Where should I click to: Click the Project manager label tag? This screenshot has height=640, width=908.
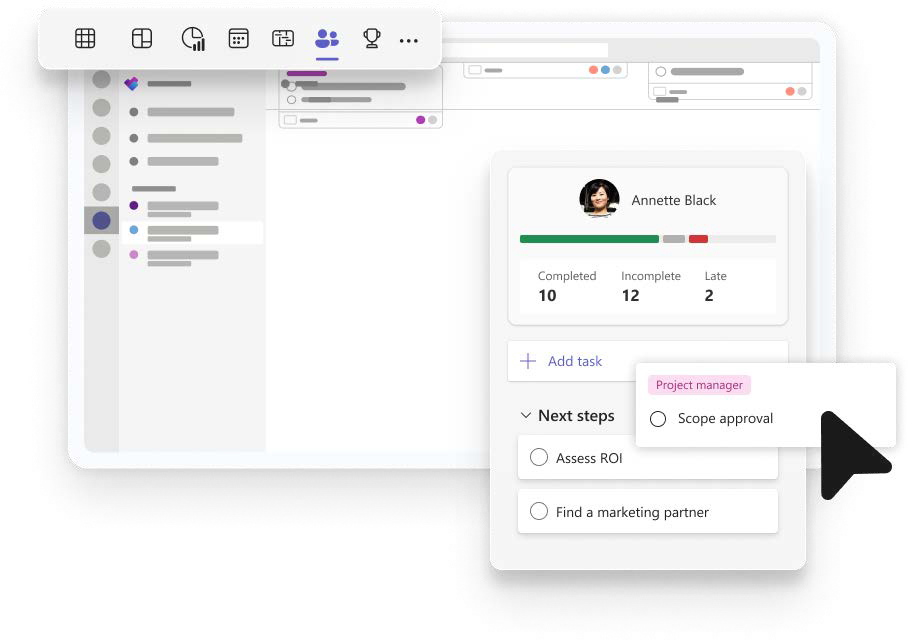point(699,385)
